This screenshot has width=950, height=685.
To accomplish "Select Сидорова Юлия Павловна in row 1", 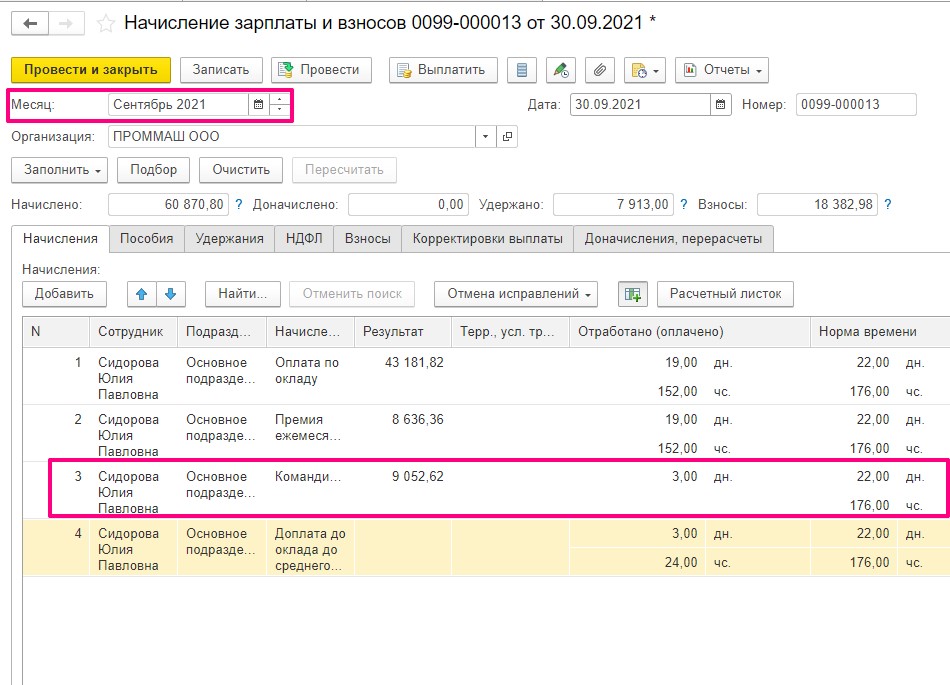I will pyautogui.click(x=133, y=377).
